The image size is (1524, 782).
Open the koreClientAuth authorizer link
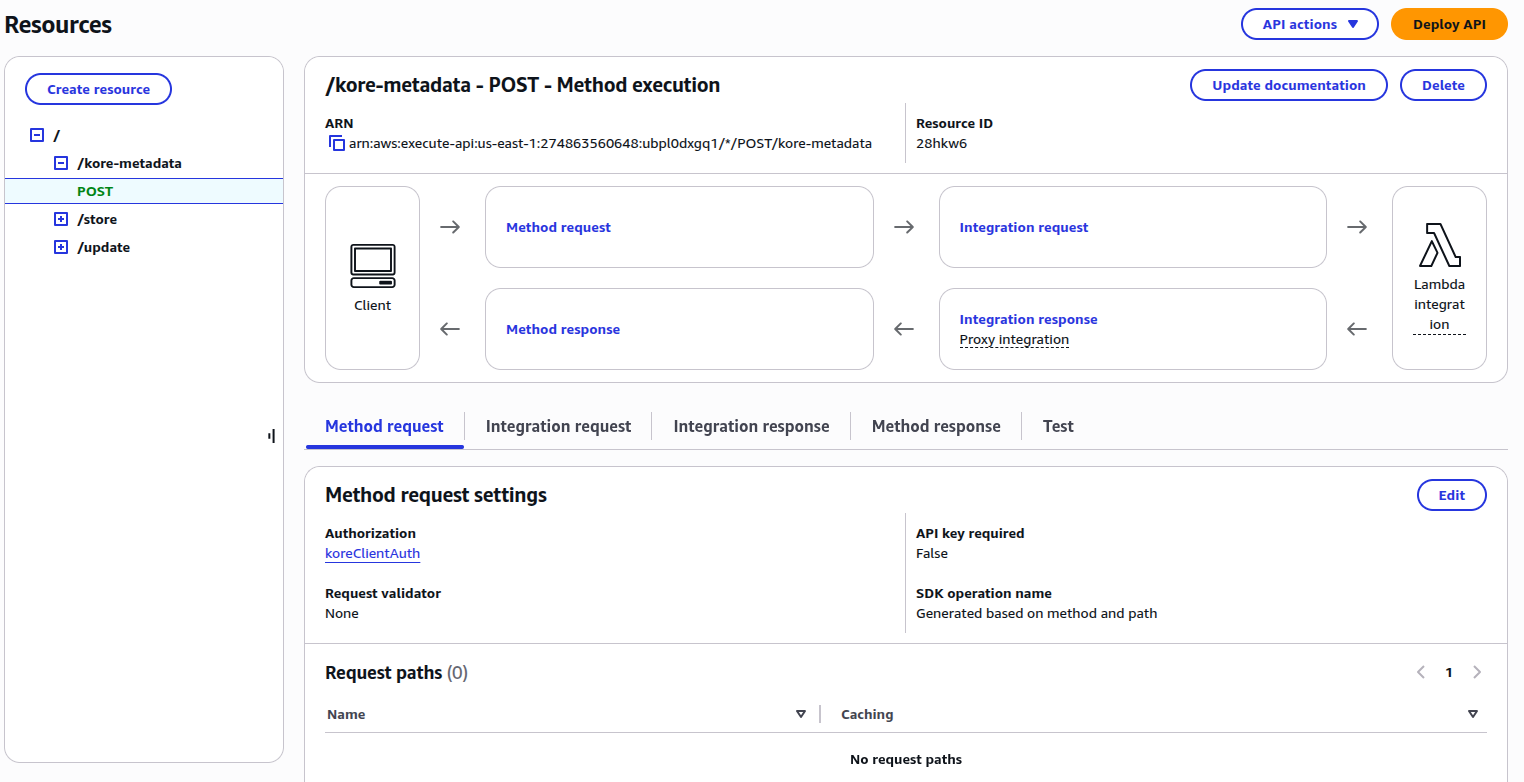[x=372, y=553]
